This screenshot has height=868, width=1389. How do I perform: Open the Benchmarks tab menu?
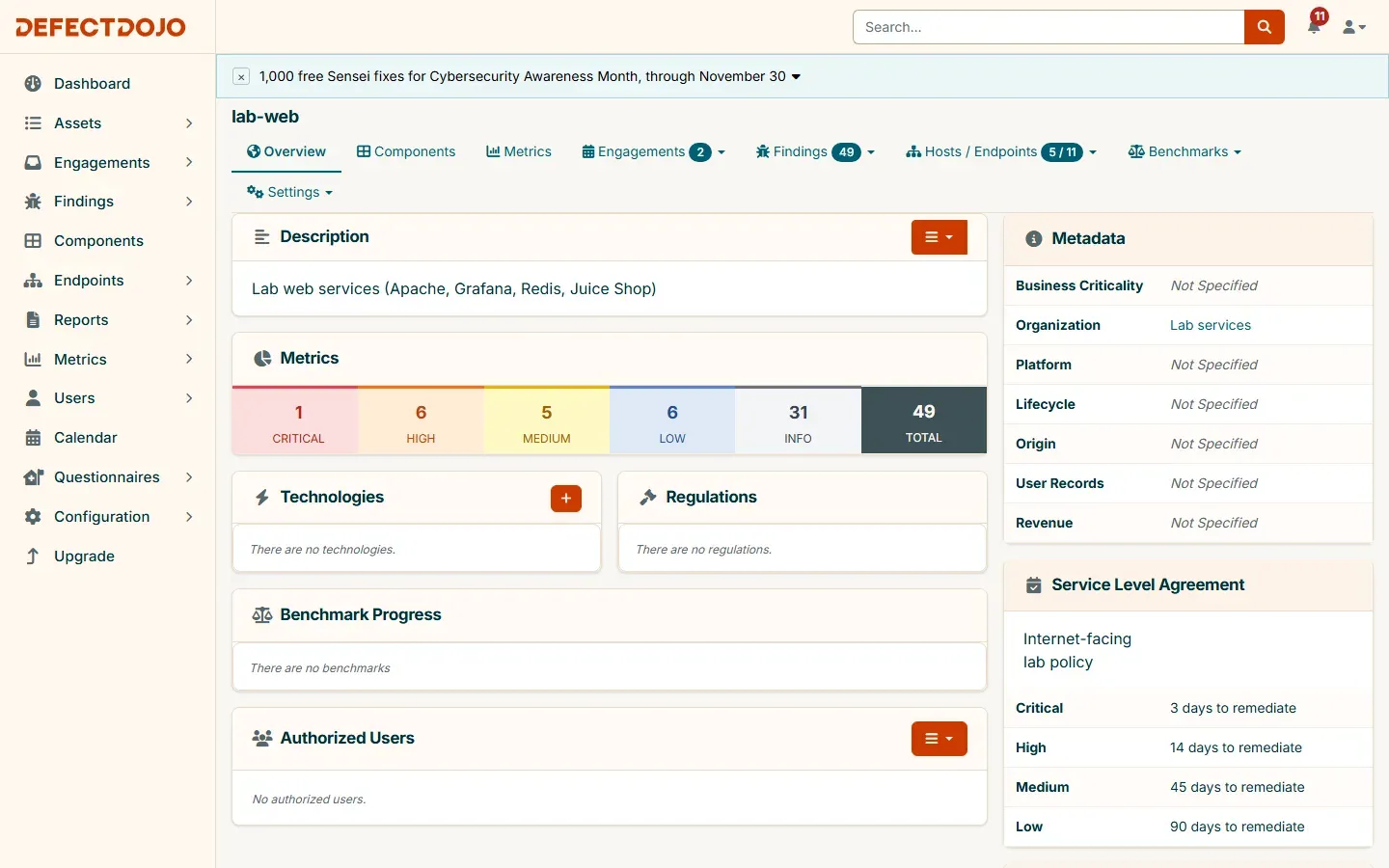[x=1185, y=151]
